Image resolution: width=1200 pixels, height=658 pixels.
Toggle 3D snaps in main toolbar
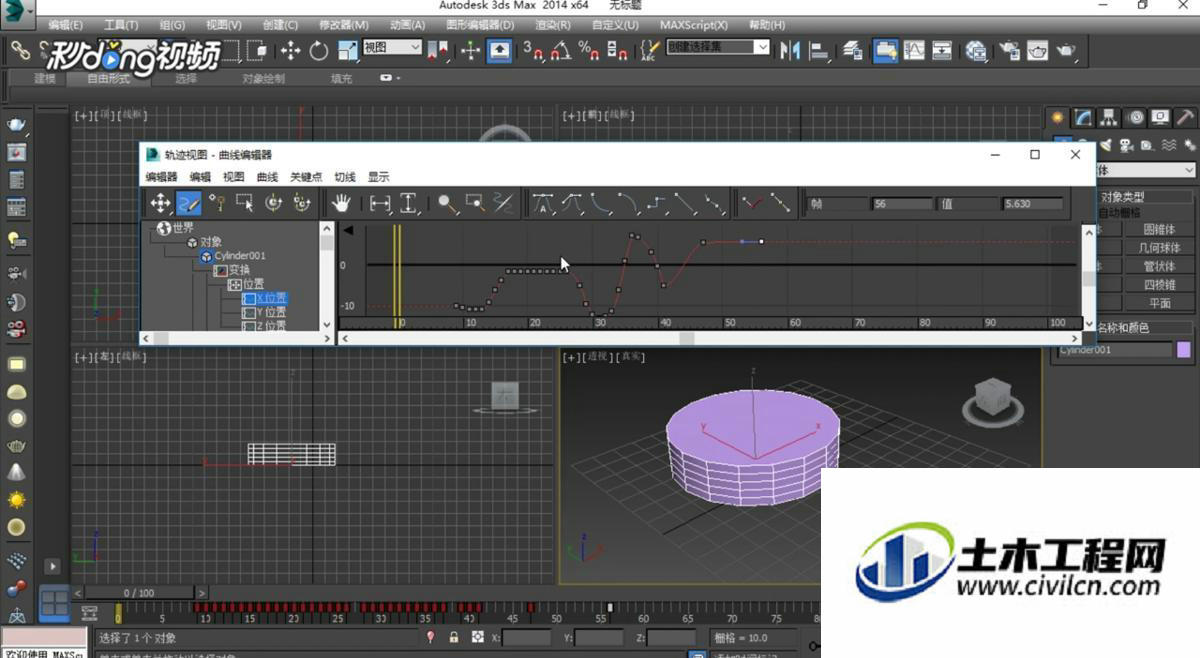pyautogui.click(x=533, y=50)
